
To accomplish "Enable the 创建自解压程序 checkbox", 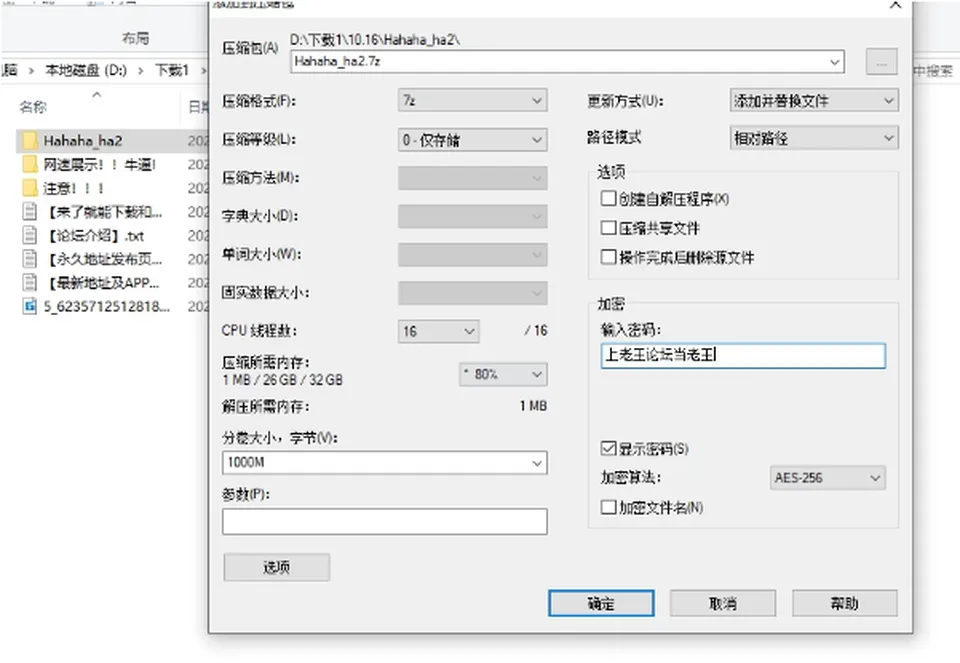I will 608,198.
